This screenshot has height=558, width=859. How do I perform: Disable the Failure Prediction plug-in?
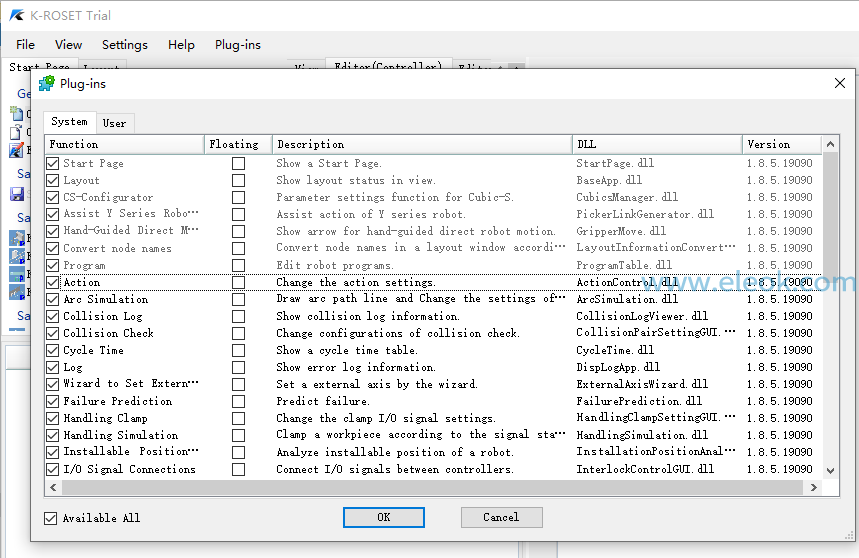[53, 401]
